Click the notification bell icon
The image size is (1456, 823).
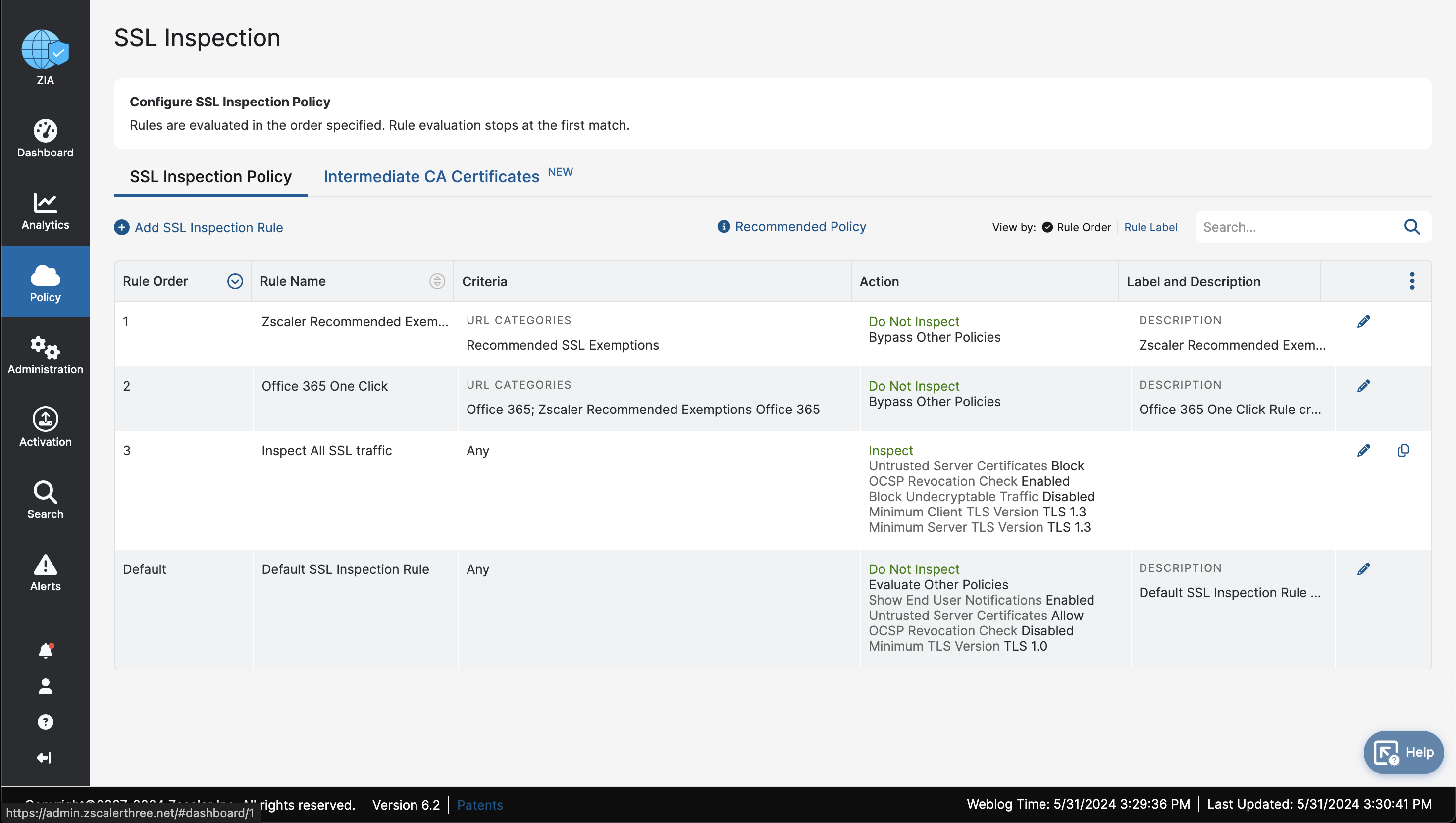tap(45, 651)
